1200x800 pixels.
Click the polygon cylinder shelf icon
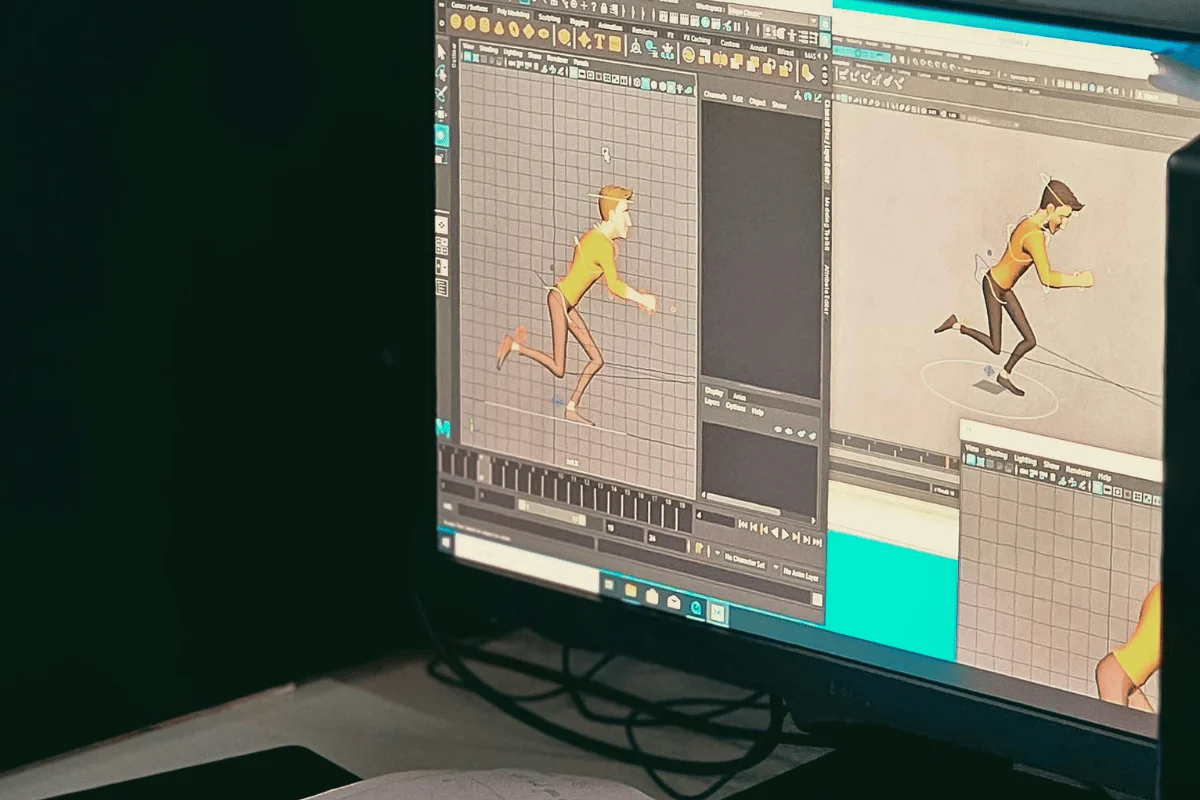485,25
